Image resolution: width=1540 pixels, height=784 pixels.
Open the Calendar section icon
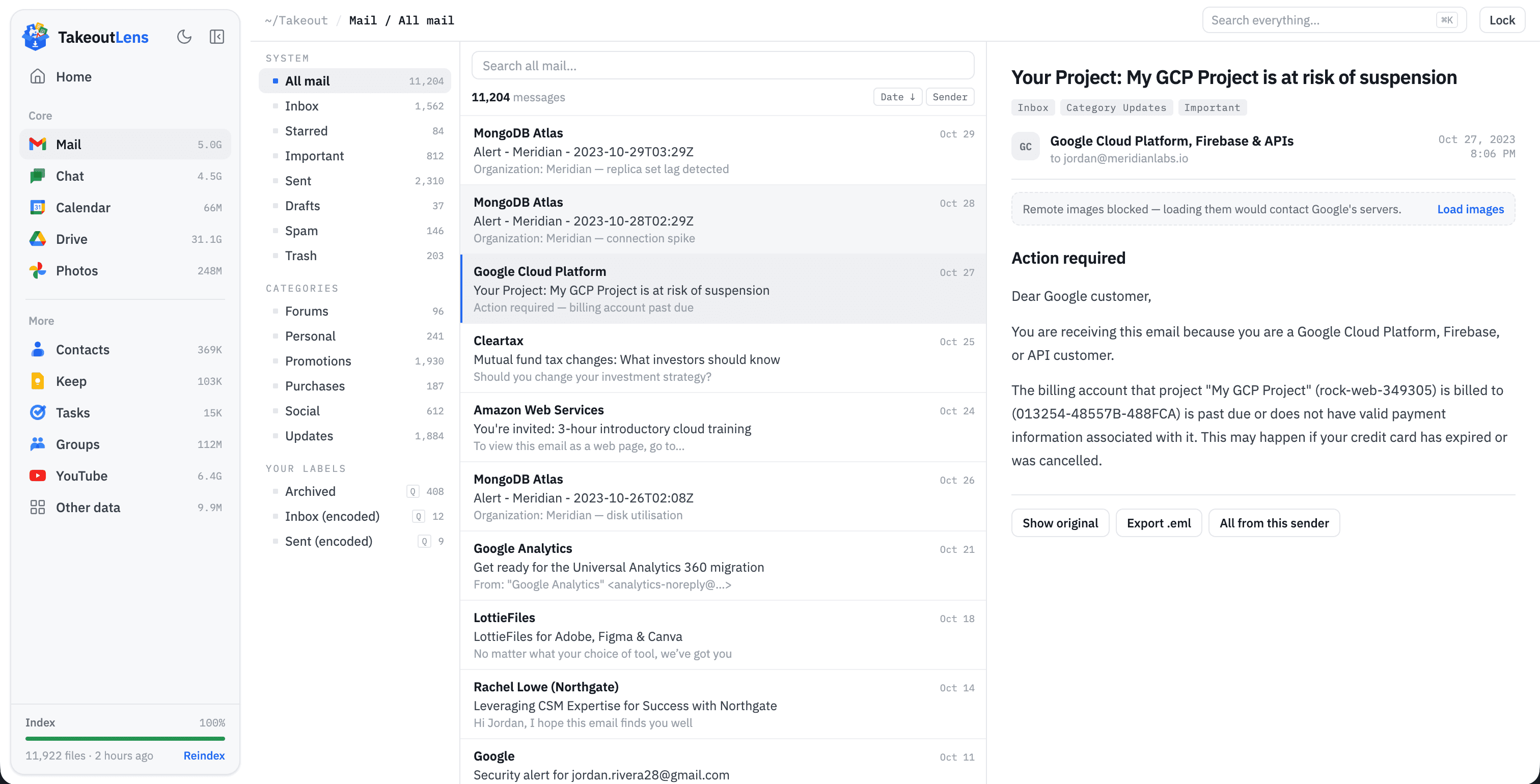[38, 207]
